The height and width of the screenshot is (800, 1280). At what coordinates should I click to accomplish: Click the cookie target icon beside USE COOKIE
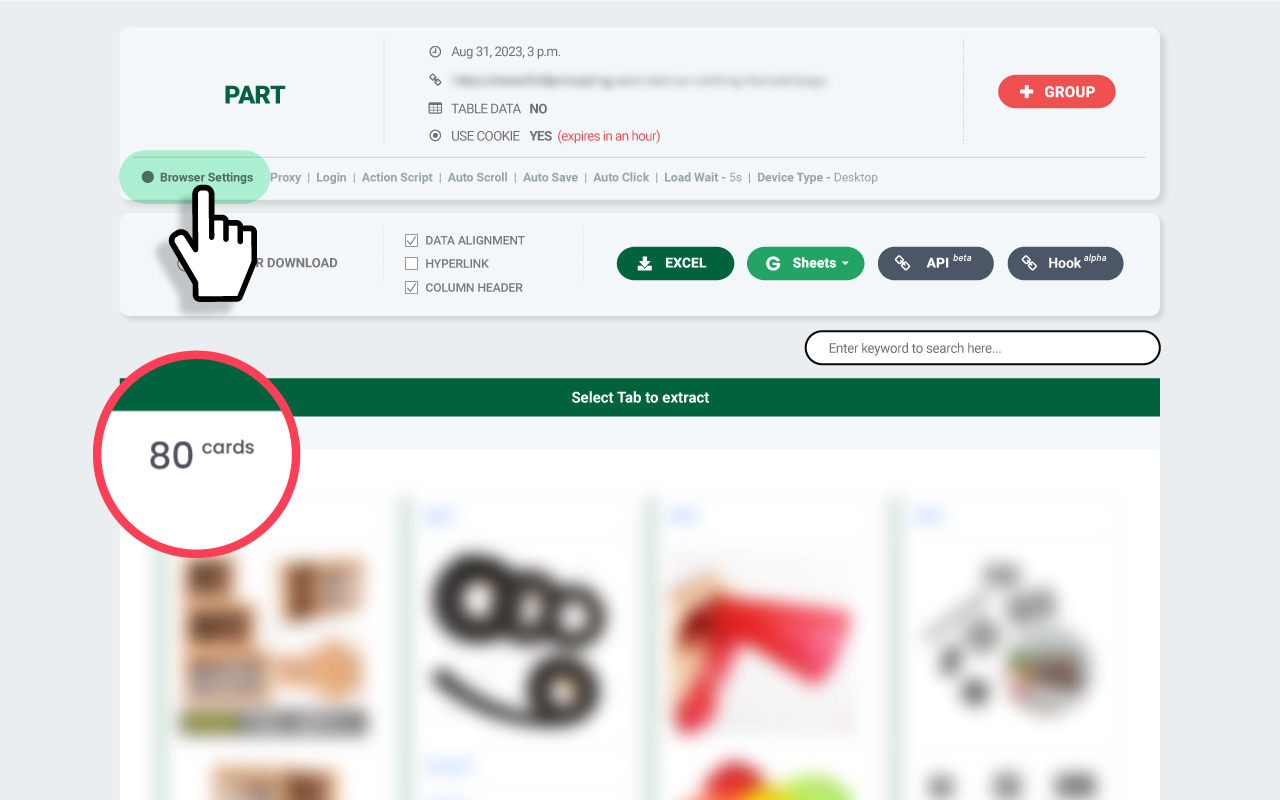coord(435,136)
